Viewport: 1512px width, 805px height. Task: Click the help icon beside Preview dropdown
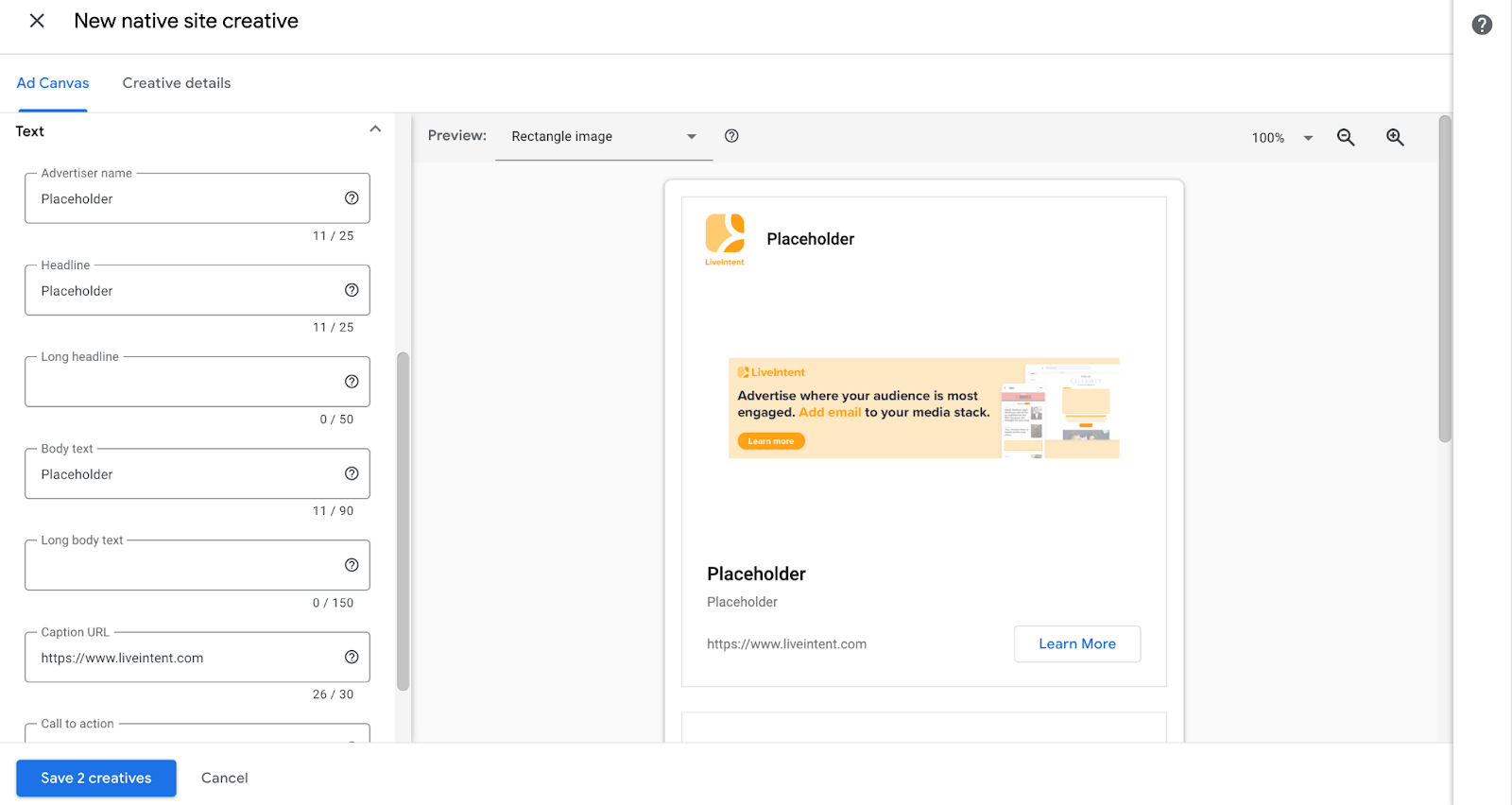tap(731, 136)
